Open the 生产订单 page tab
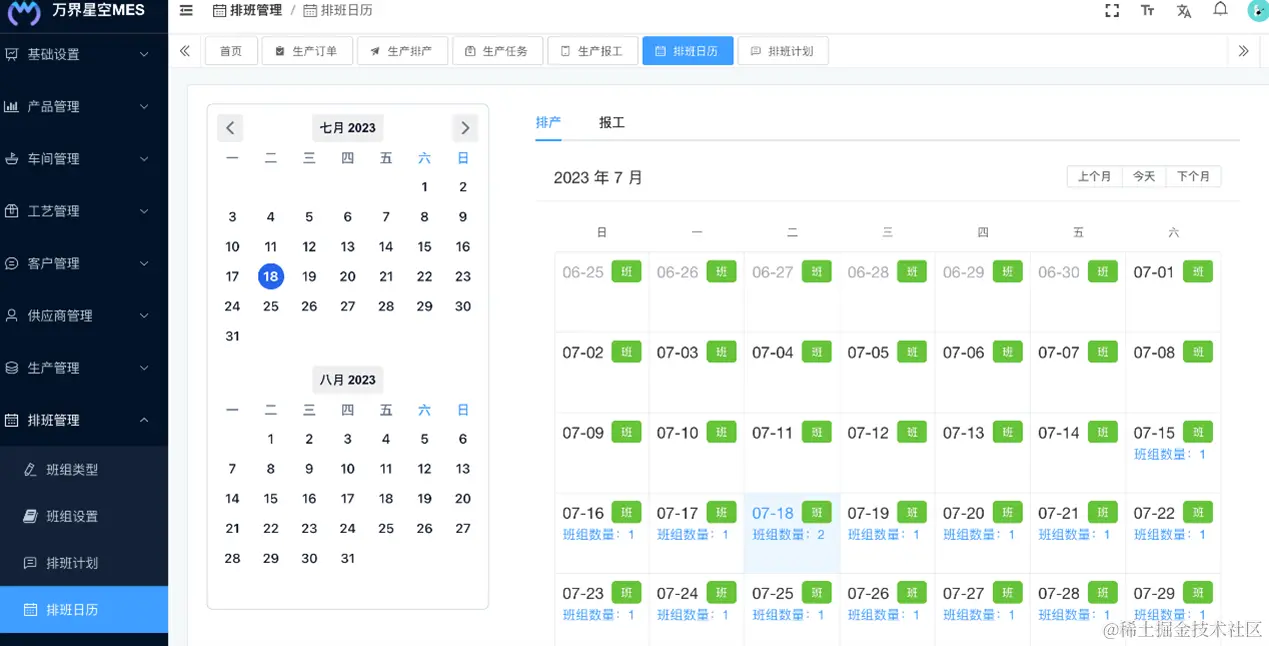This screenshot has height=646, width=1269. (x=307, y=51)
